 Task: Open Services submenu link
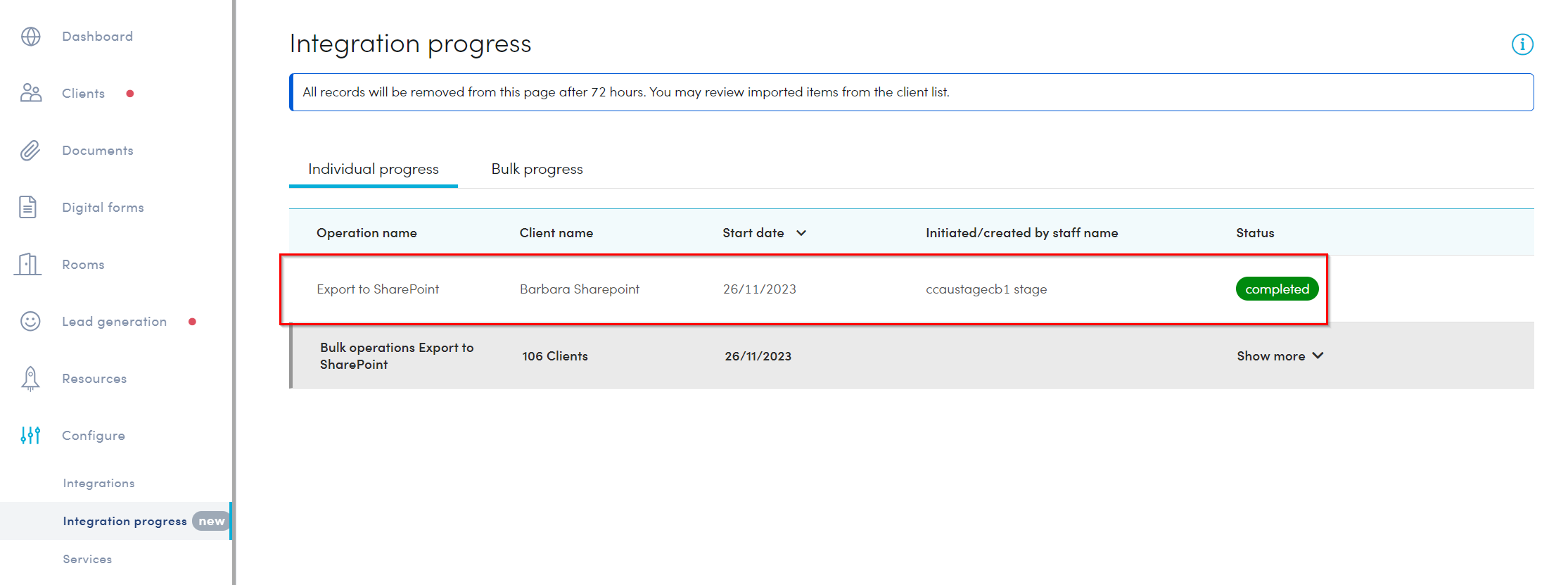[87, 559]
